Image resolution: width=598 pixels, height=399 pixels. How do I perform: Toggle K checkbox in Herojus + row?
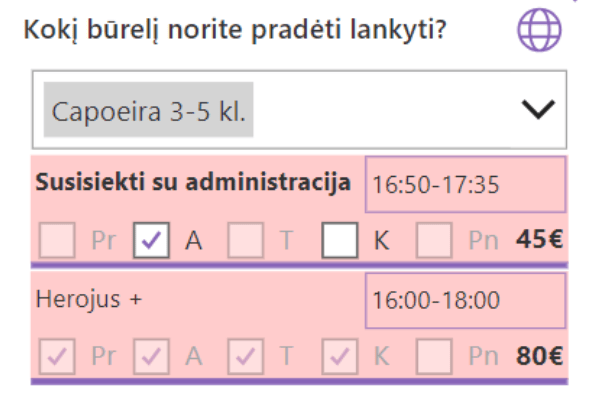coord(340,356)
